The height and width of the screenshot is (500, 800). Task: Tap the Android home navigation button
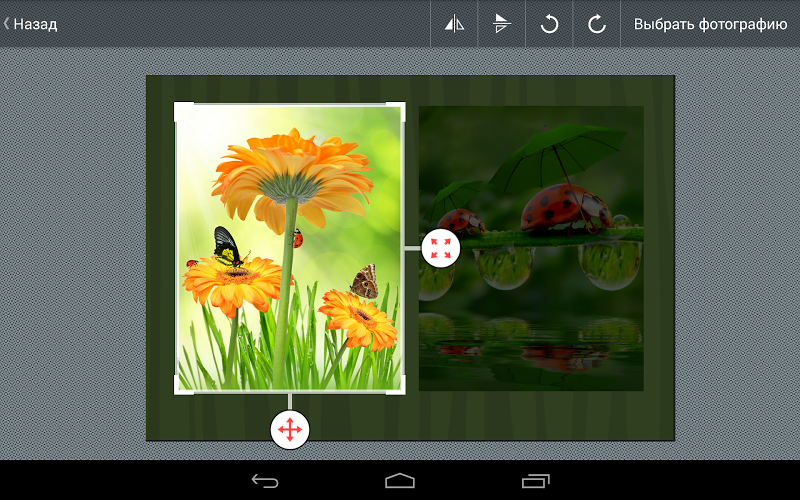pos(400,481)
